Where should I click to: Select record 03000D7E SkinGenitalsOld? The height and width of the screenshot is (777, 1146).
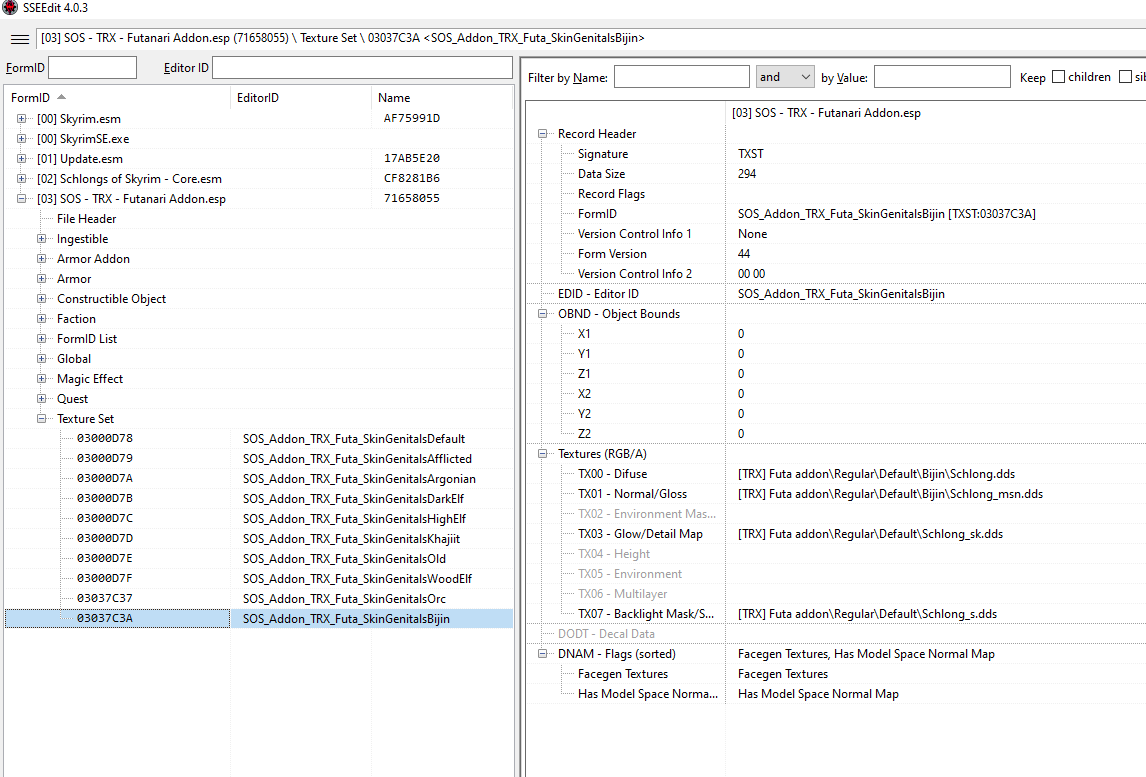pos(259,558)
